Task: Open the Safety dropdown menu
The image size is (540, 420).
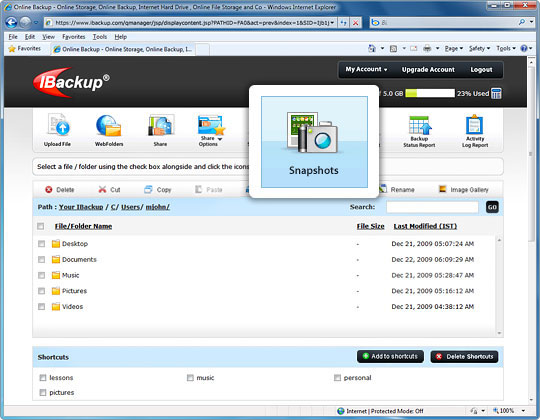Action: (479, 49)
